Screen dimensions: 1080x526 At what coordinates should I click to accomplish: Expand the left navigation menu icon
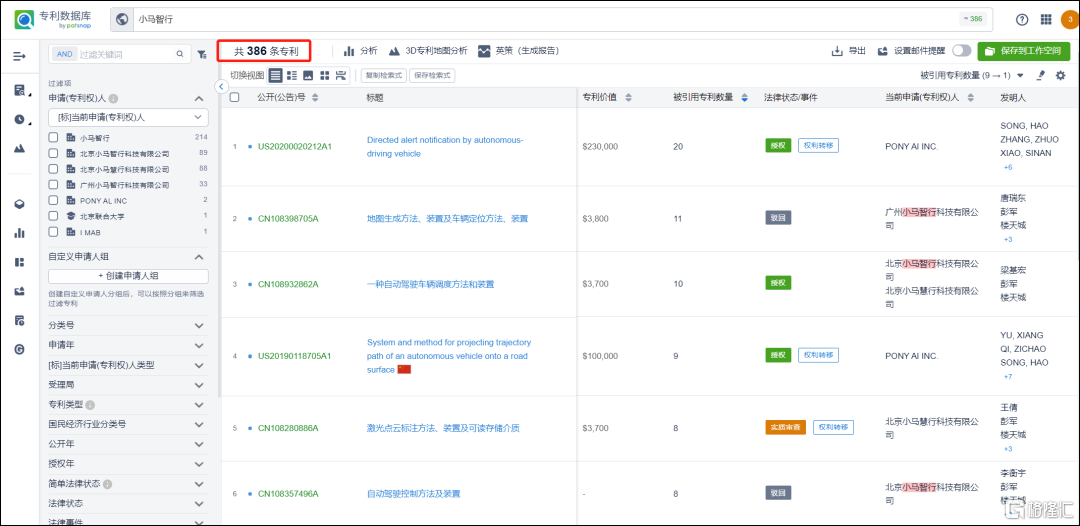pyautogui.click(x=19, y=56)
